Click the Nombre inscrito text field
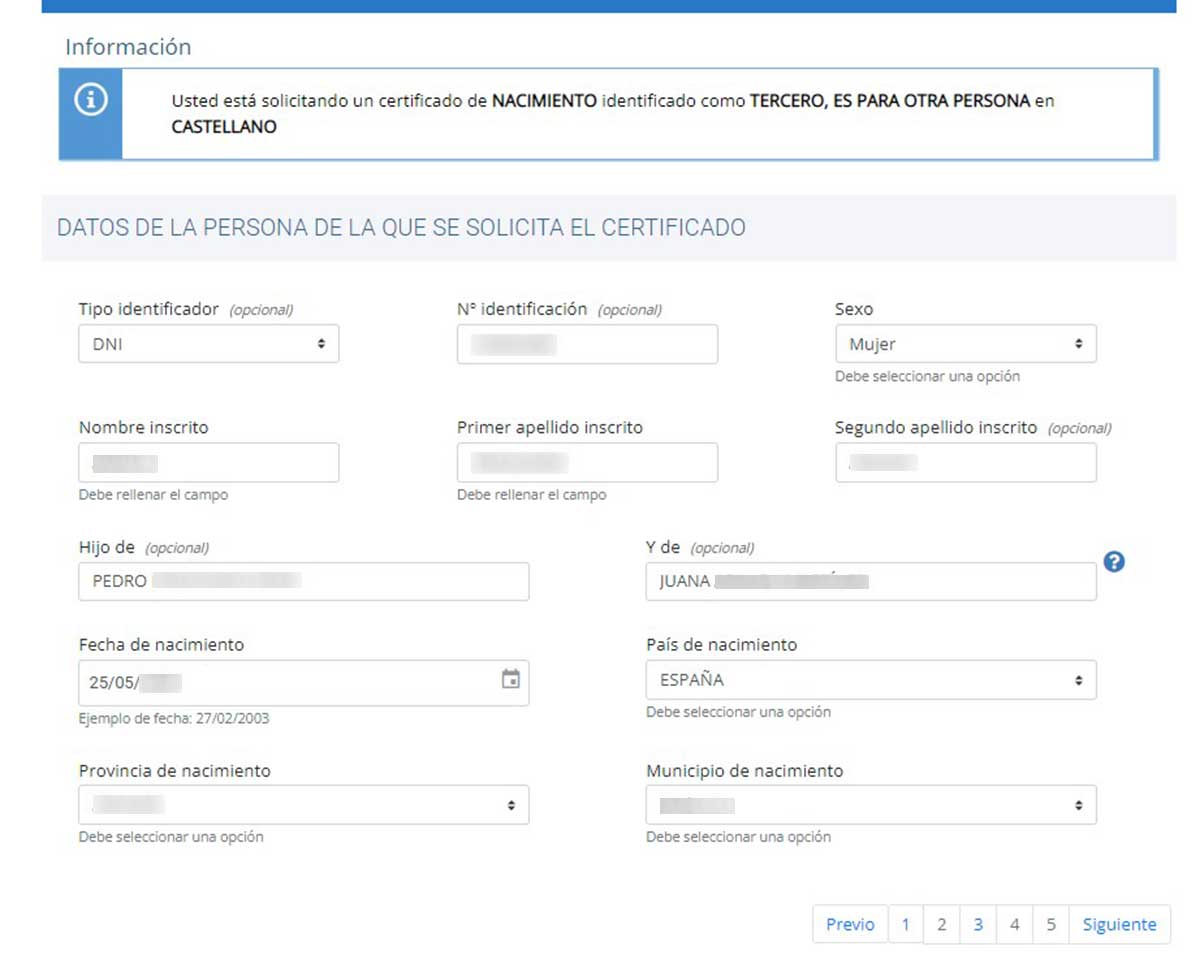Viewport: 1200px width, 968px height. coord(208,463)
